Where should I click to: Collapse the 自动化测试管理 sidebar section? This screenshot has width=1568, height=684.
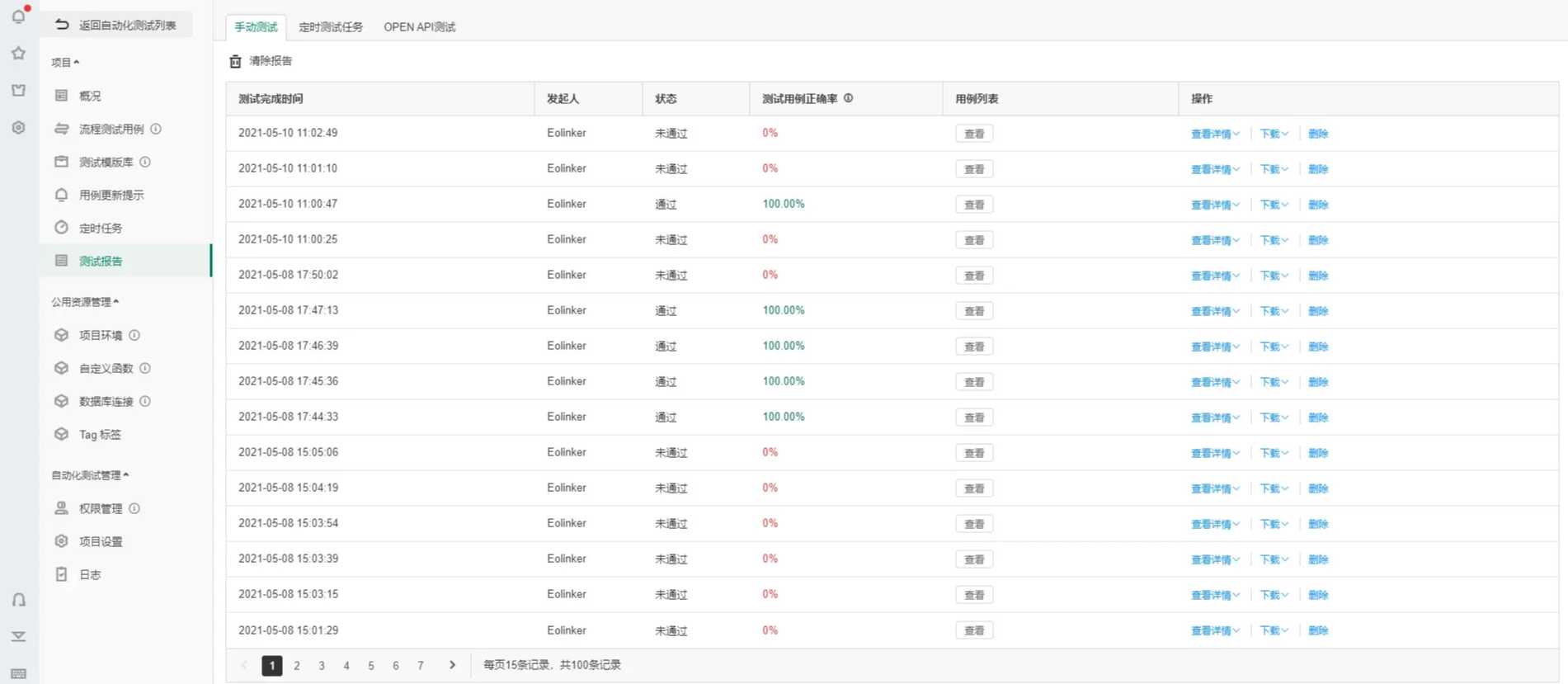90,475
